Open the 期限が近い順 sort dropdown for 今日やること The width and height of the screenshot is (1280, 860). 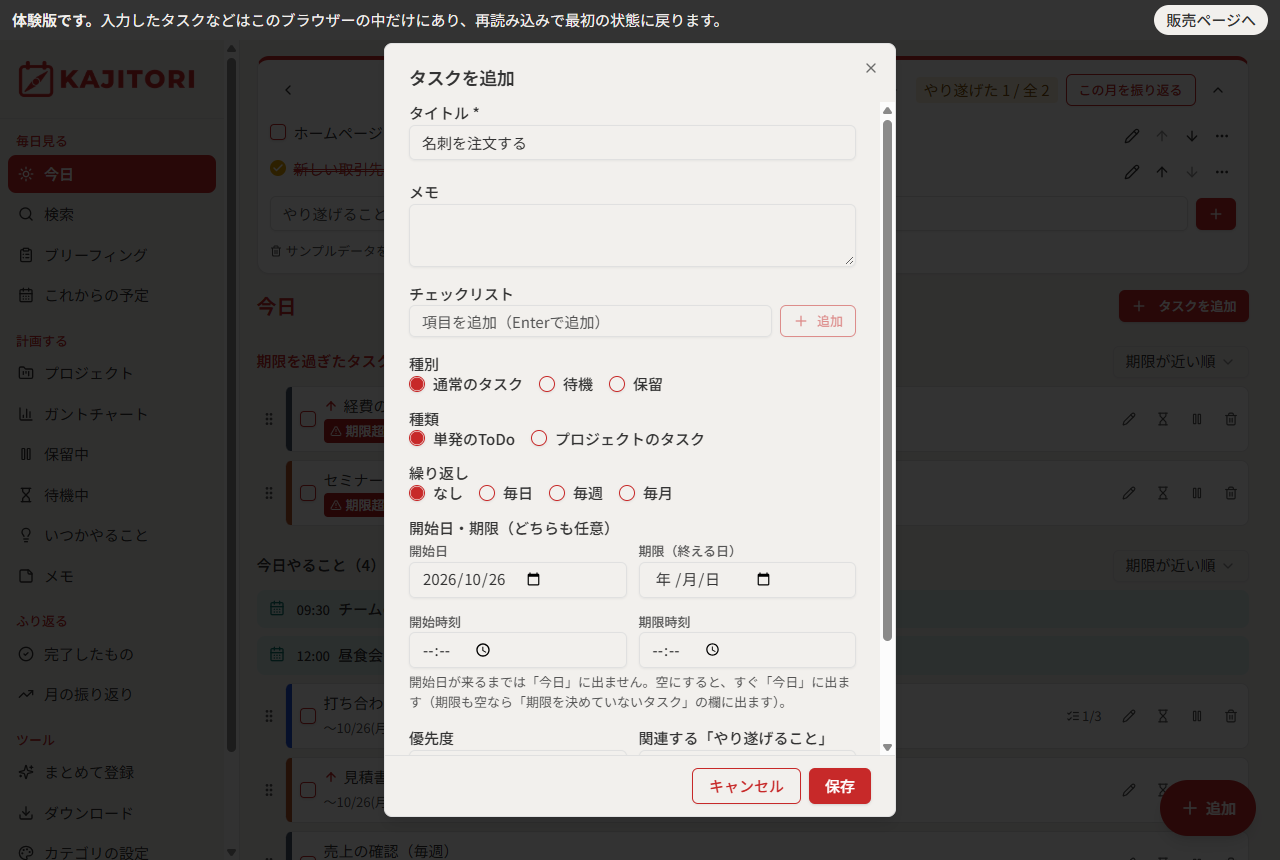click(x=1180, y=565)
